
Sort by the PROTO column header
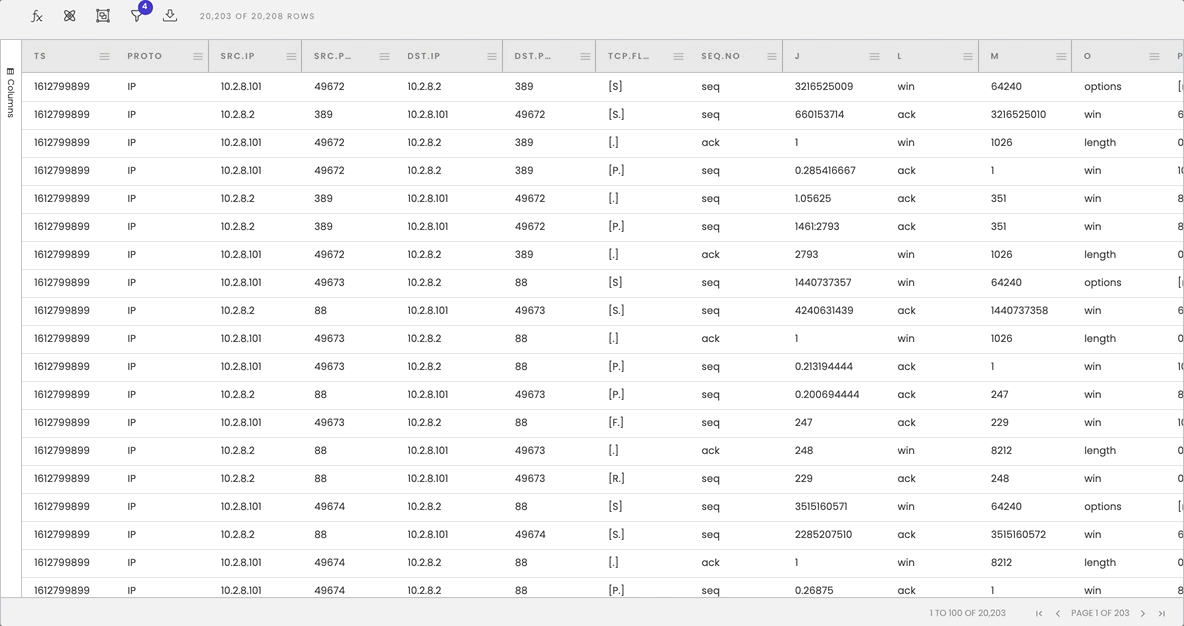[144, 57]
